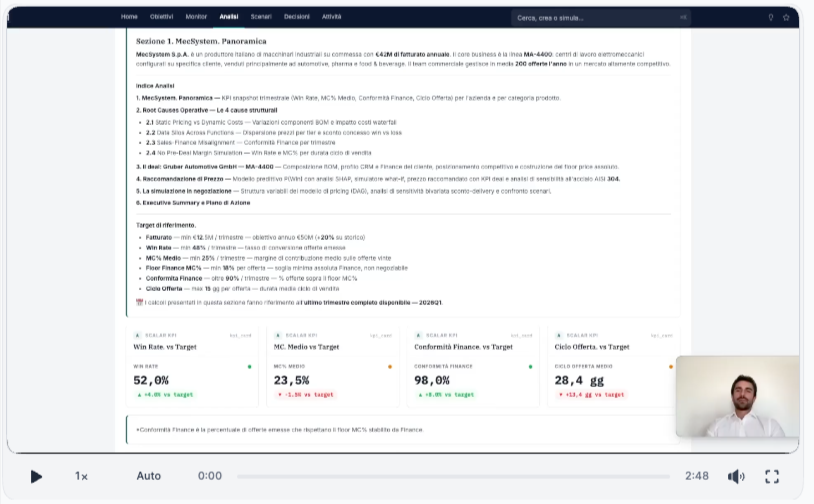Click the calendar icon beside the quarter note
Image resolution: width=814 pixels, height=504 pixels.
click(x=139, y=302)
